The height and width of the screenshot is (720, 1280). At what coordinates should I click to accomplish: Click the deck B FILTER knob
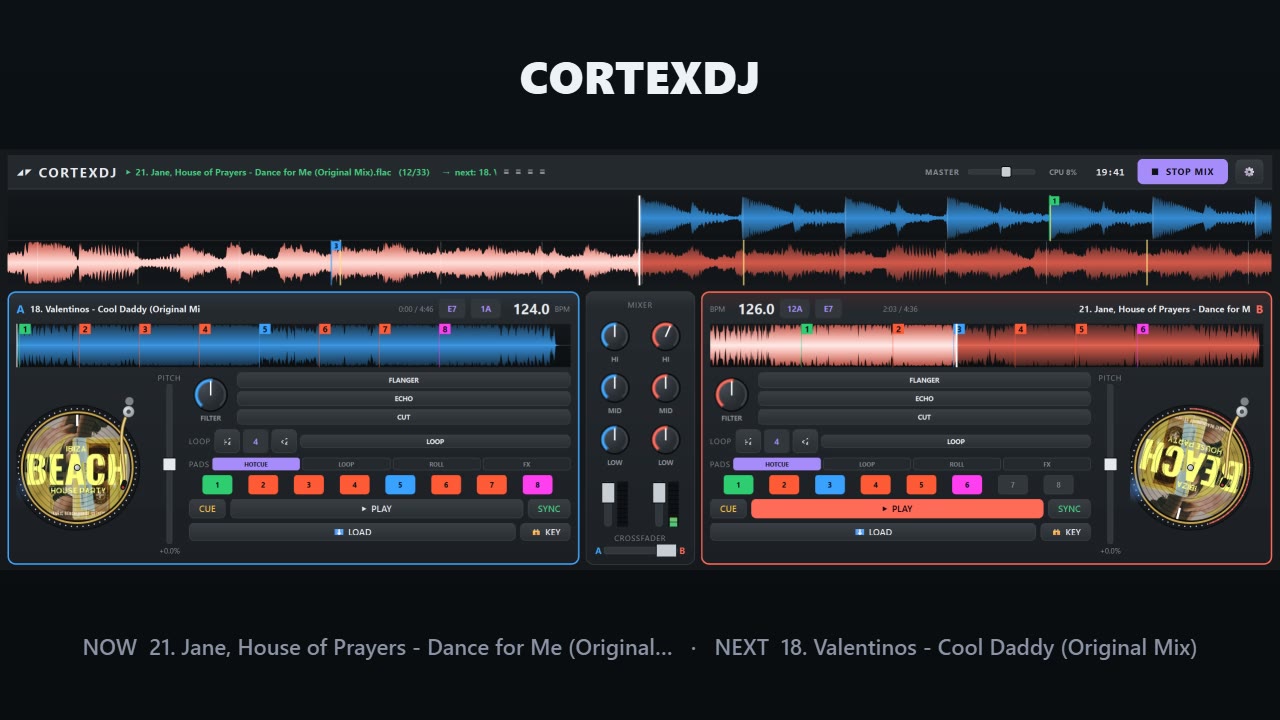(731, 394)
